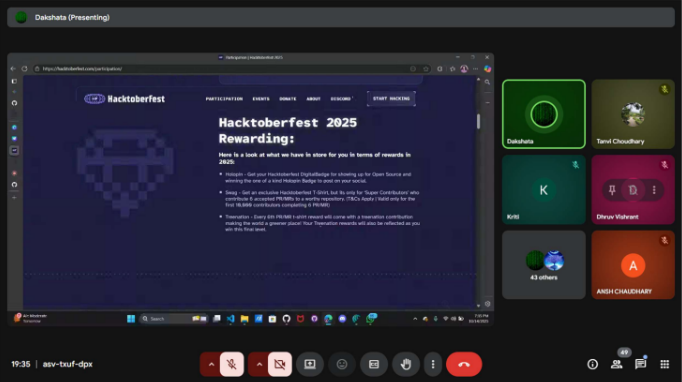
Task: Click the taskbar Search box
Action: (173, 319)
